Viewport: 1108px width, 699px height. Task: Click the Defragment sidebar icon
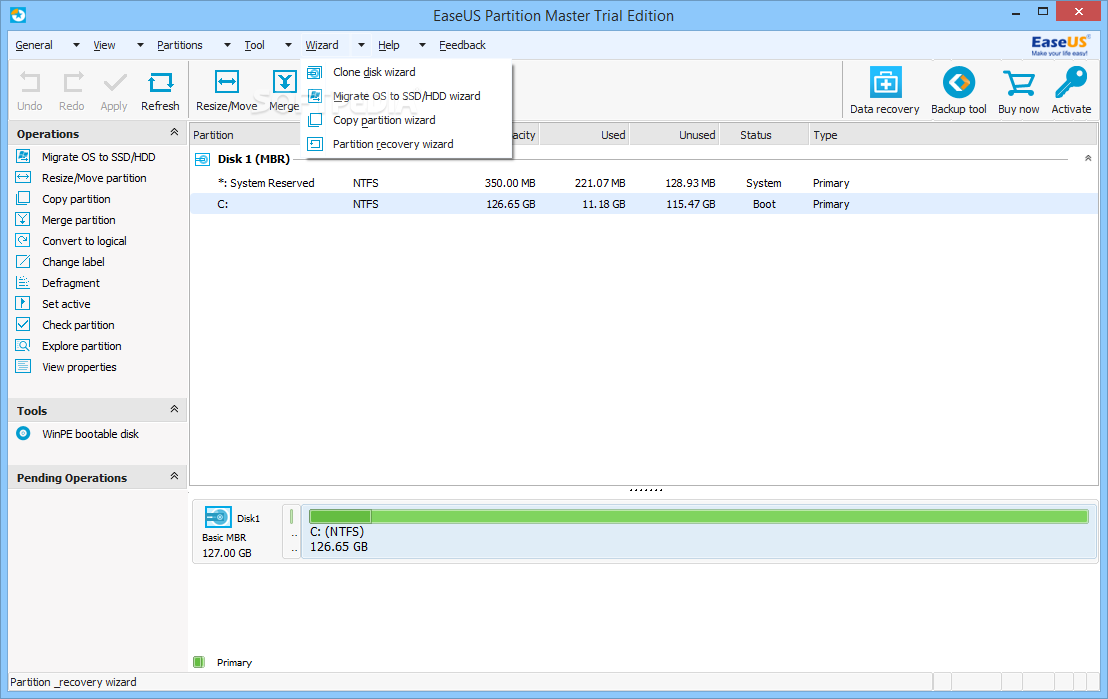click(23, 282)
